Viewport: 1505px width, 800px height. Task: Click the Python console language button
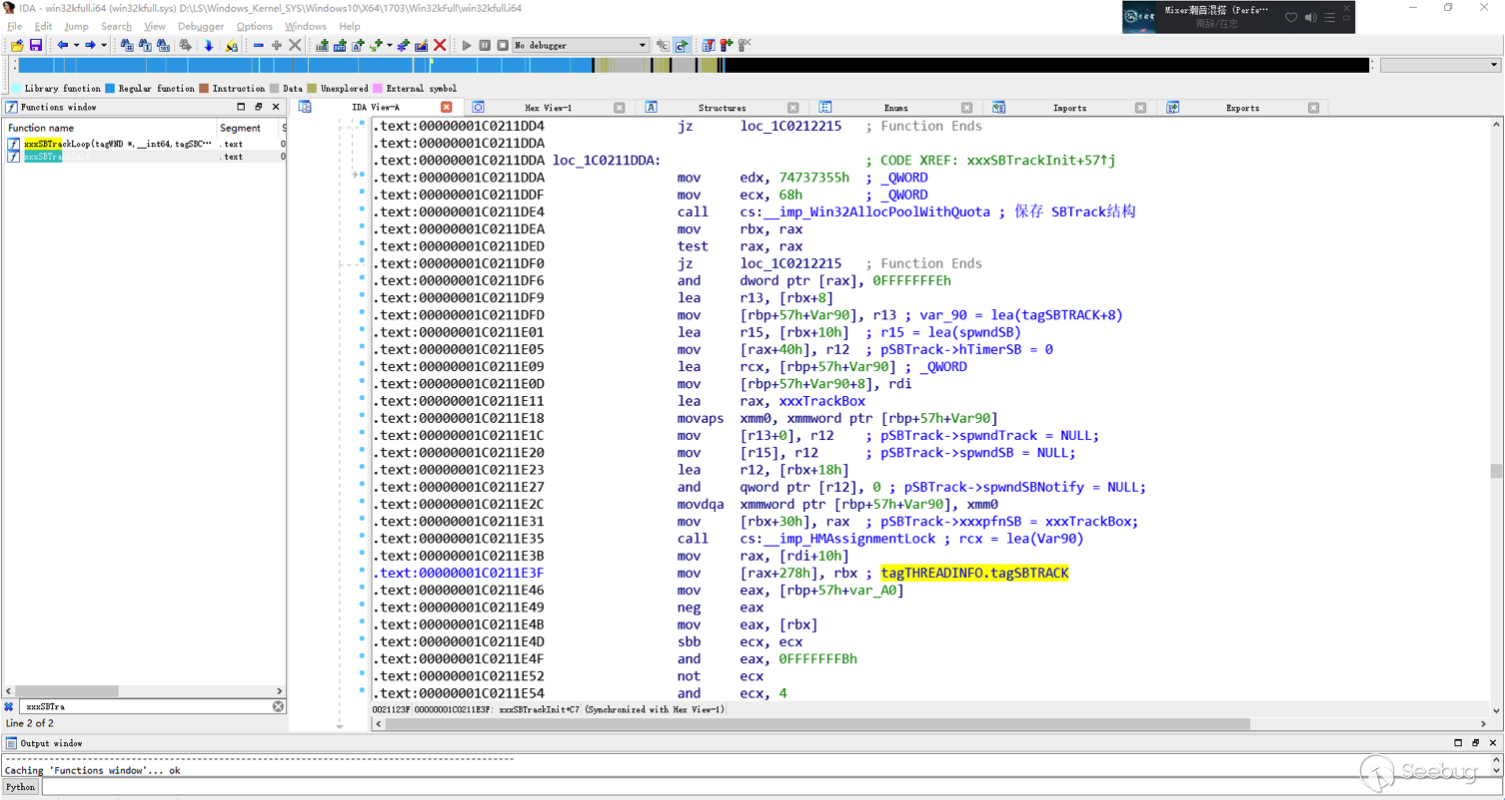pyautogui.click(x=20, y=787)
